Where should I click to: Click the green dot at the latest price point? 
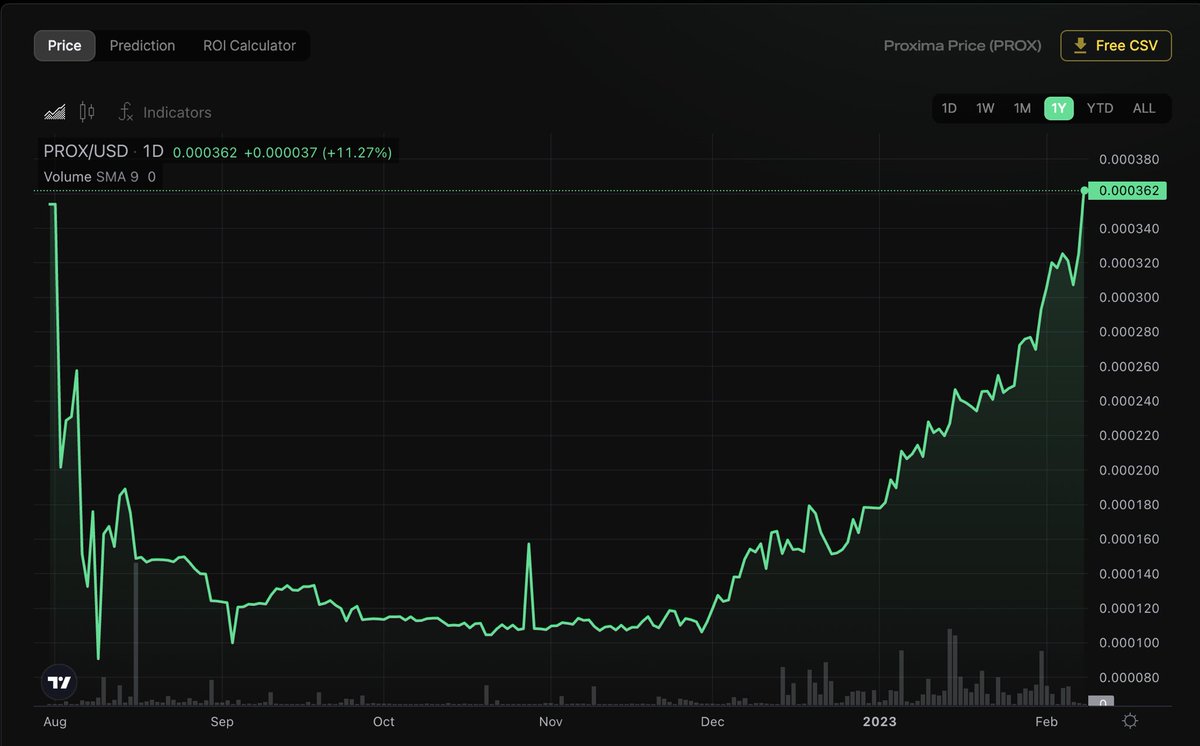tap(1085, 190)
